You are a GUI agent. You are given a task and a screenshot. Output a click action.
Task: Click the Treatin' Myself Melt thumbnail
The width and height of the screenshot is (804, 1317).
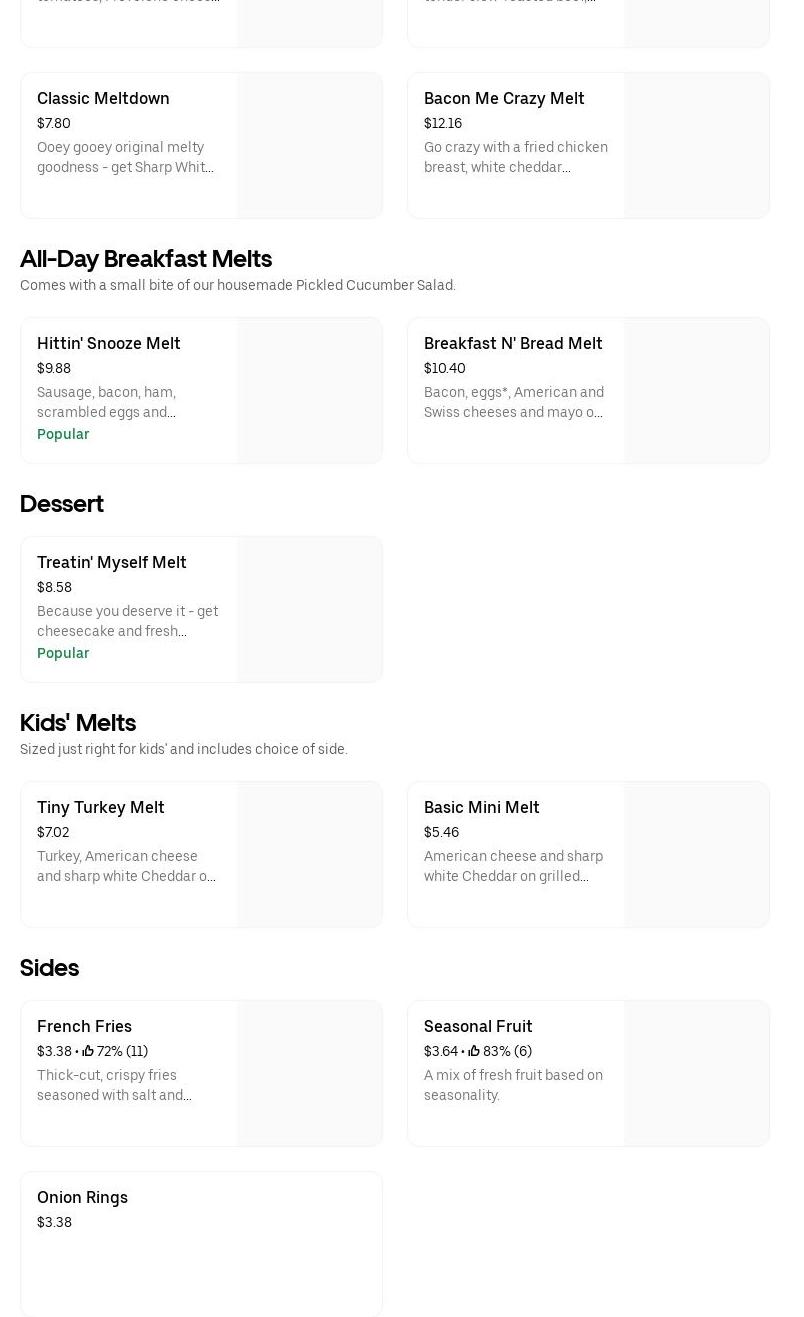pos(309,609)
